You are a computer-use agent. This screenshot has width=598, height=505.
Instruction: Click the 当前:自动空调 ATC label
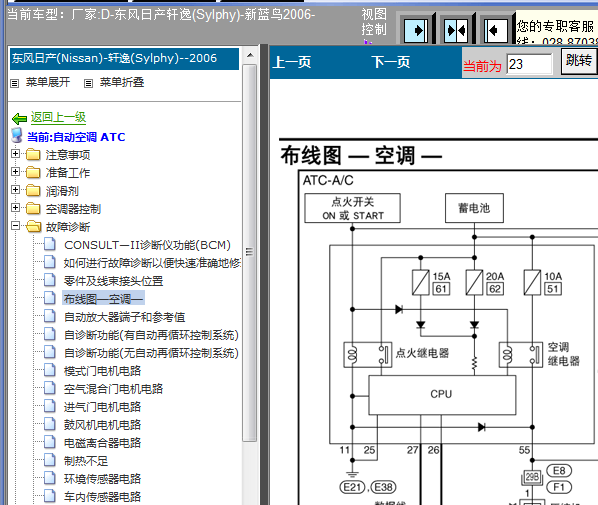click(76, 137)
